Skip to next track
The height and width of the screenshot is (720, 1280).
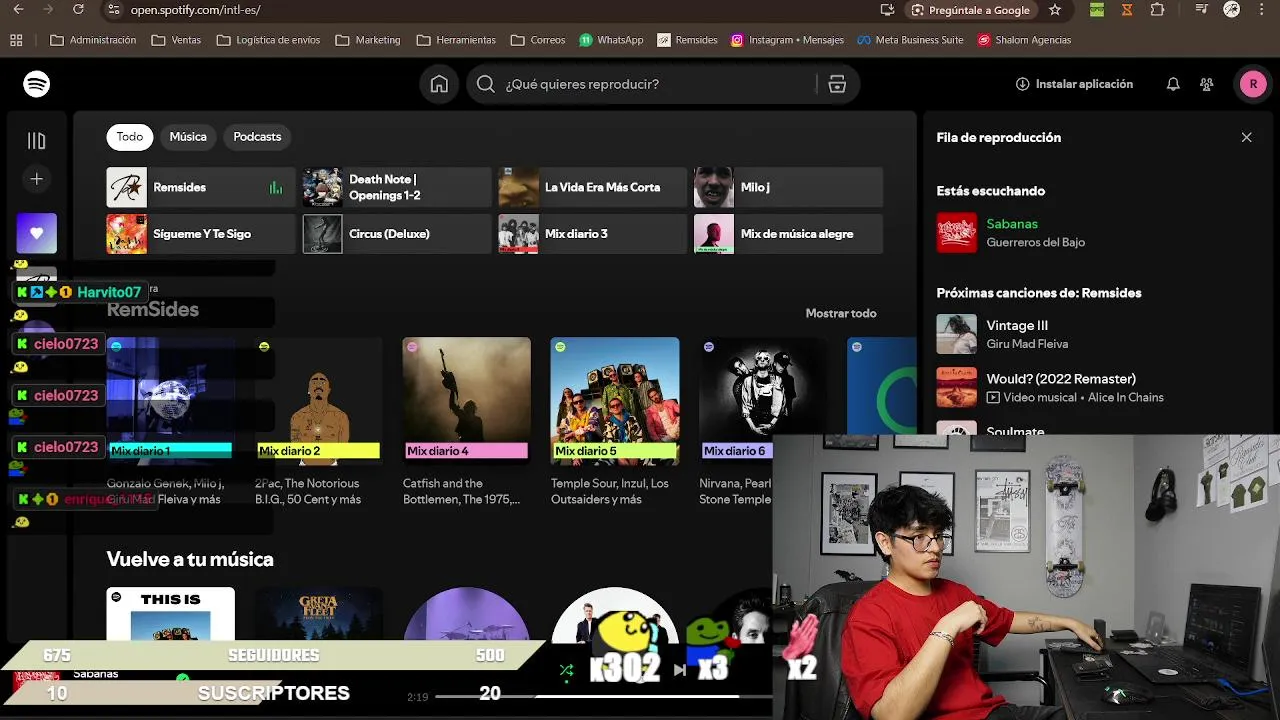point(680,670)
